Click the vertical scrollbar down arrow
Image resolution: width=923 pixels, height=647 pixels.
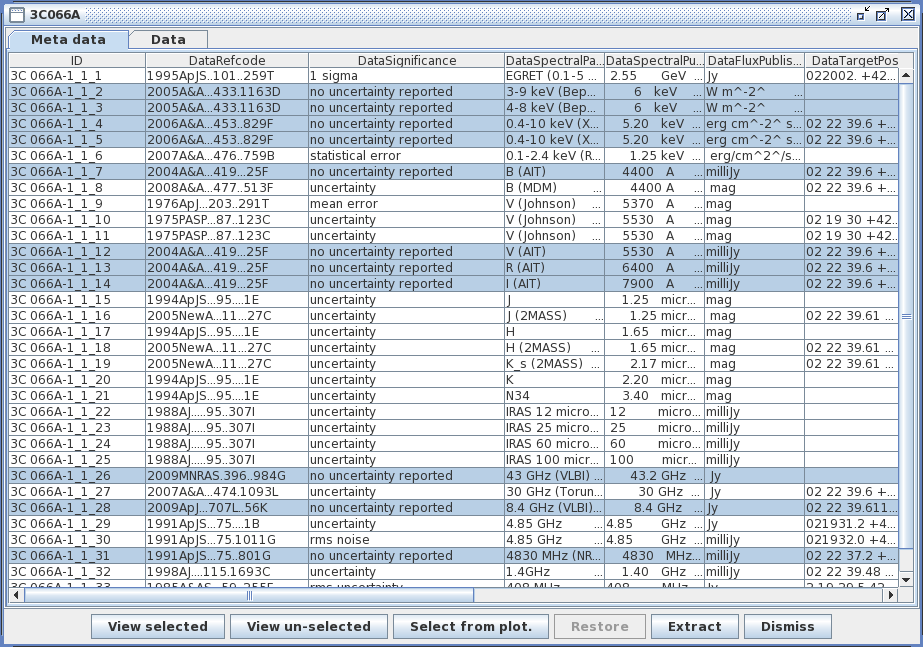point(906,580)
